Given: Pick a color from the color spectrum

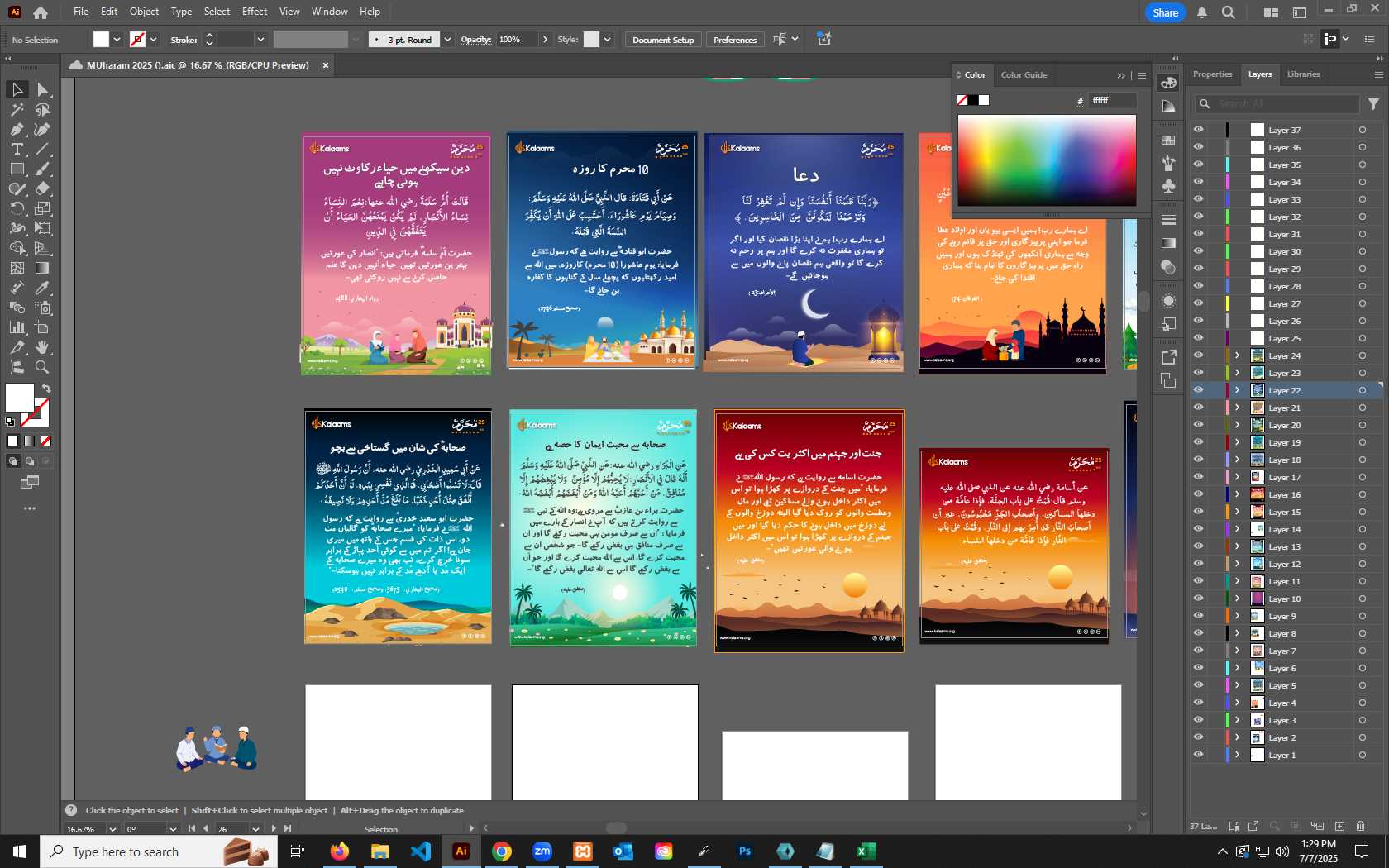Looking at the screenshot, I should [x=1047, y=160].
